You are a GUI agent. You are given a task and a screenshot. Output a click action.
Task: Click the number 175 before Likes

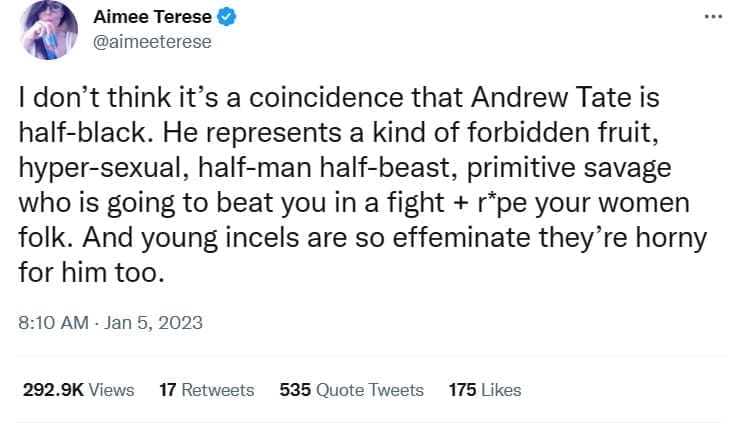pyautogui.click(x=462, y=390)
